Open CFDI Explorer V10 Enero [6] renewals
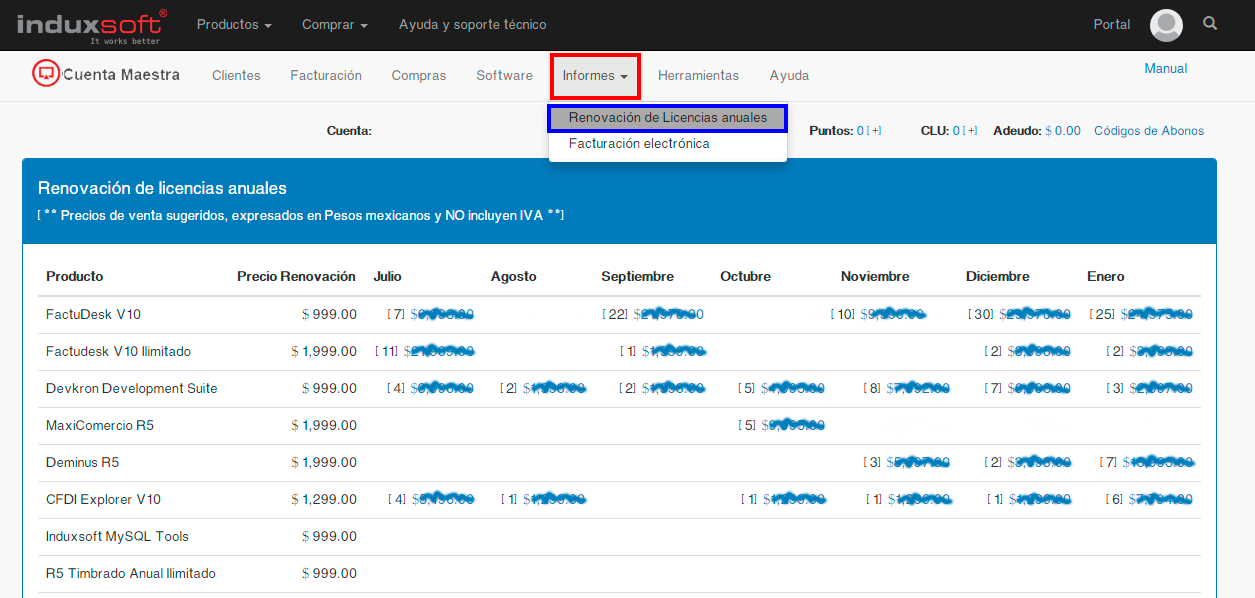 pyautogui.click(x=1149, y=500)
